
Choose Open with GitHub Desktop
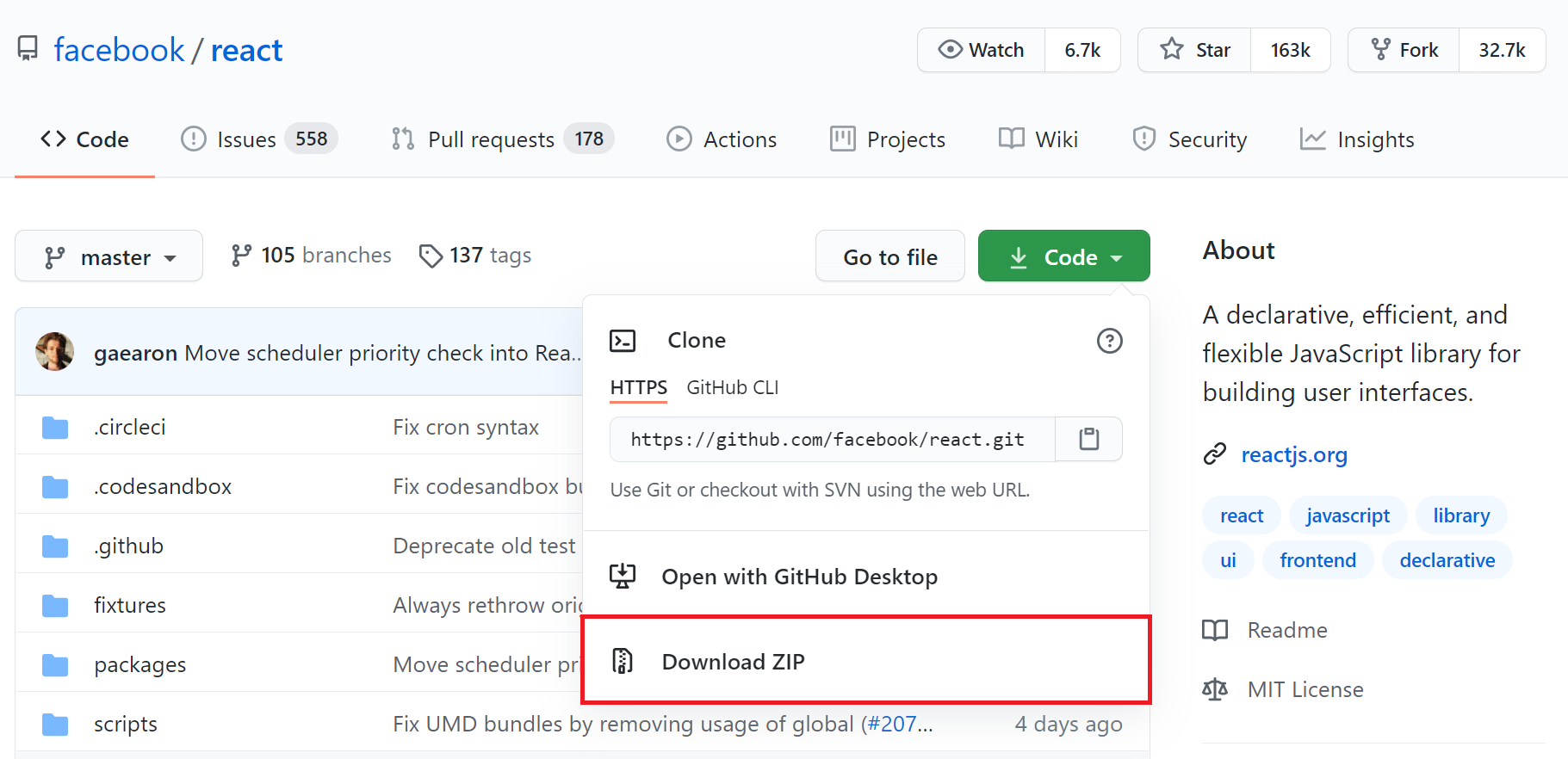click(x=866, y=576)
